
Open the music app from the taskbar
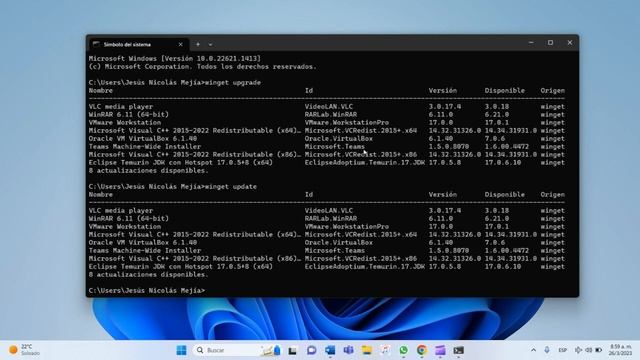tap(385, 350)
